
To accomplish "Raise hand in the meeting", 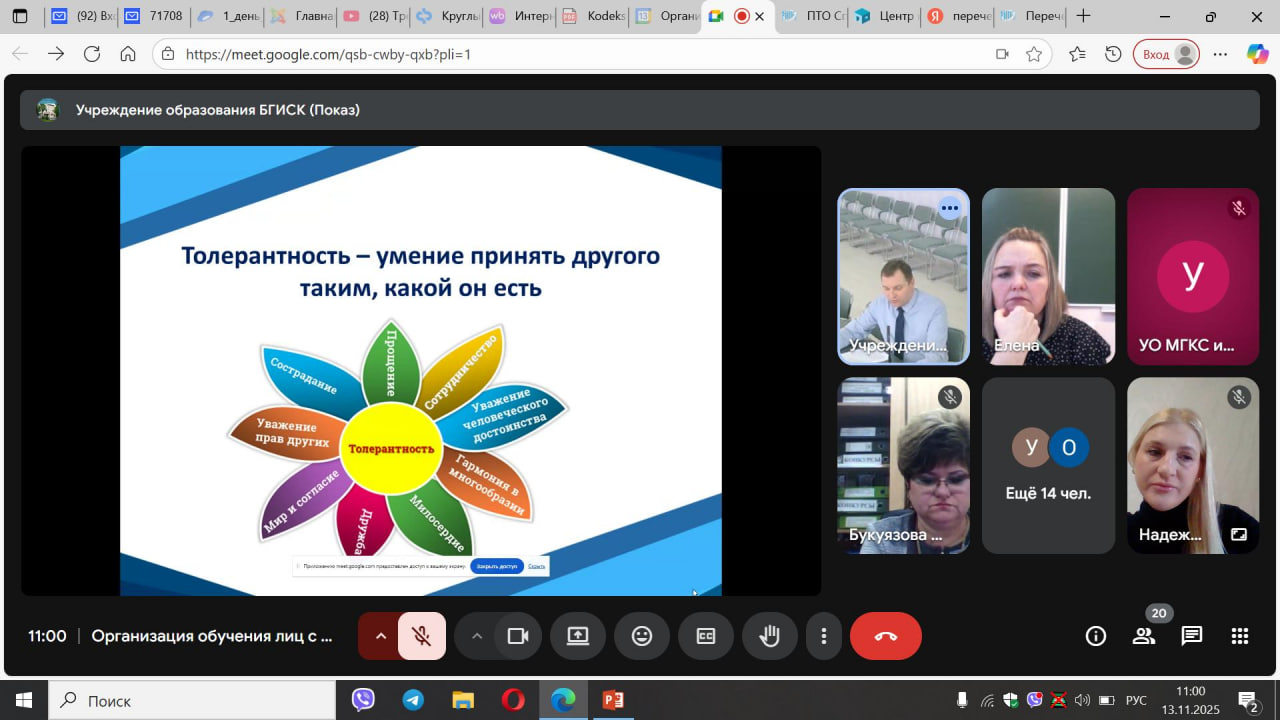I will pyautogui.click(x=769, y=636).
